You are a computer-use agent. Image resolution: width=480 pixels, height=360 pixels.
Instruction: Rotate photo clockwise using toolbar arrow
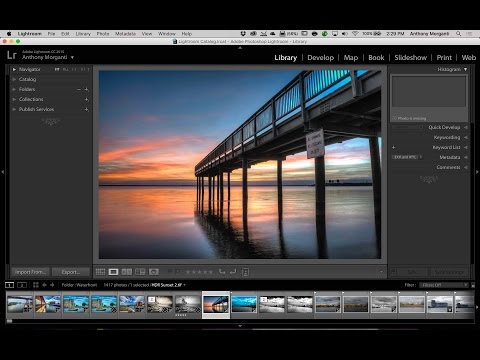[233, 272]
